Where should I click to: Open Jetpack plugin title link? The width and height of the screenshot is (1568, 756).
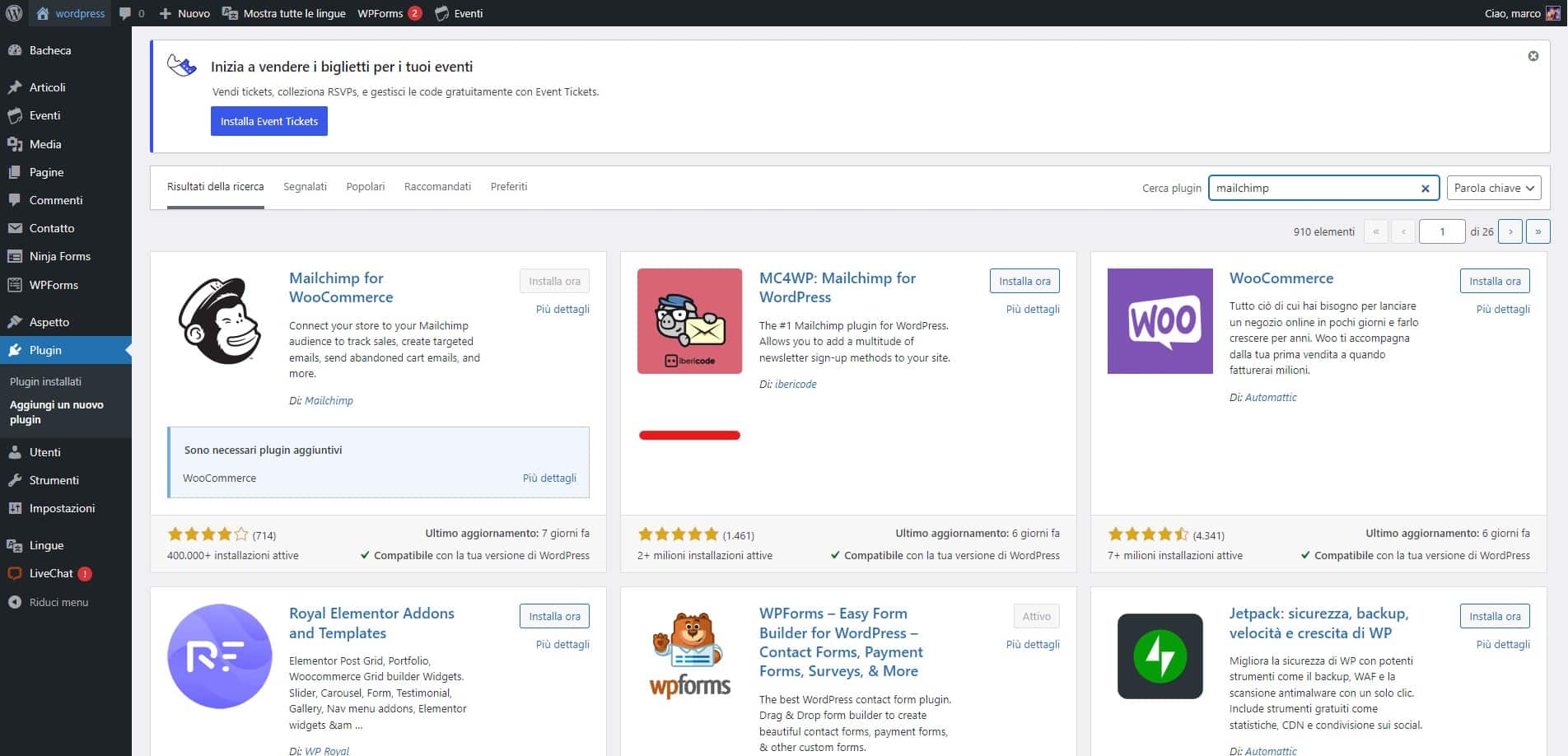tap(1318, 623)
